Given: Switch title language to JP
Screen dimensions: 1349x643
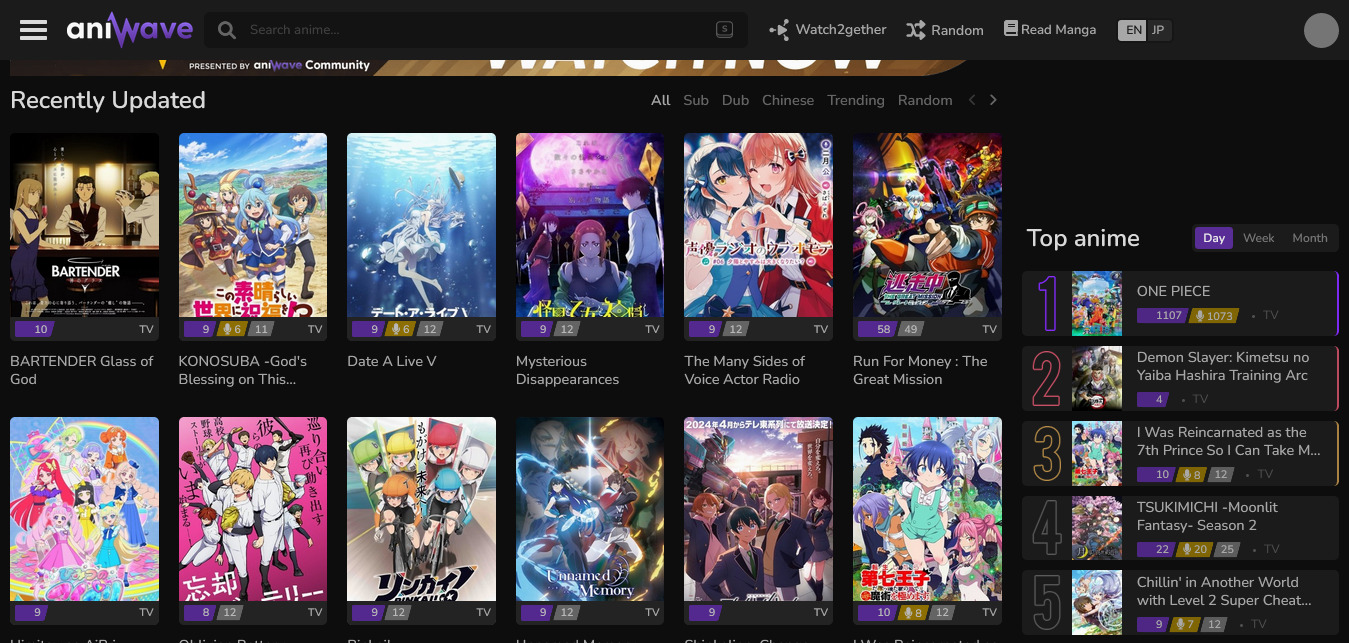Looking at the screenshot, I should pos(1158,30).
